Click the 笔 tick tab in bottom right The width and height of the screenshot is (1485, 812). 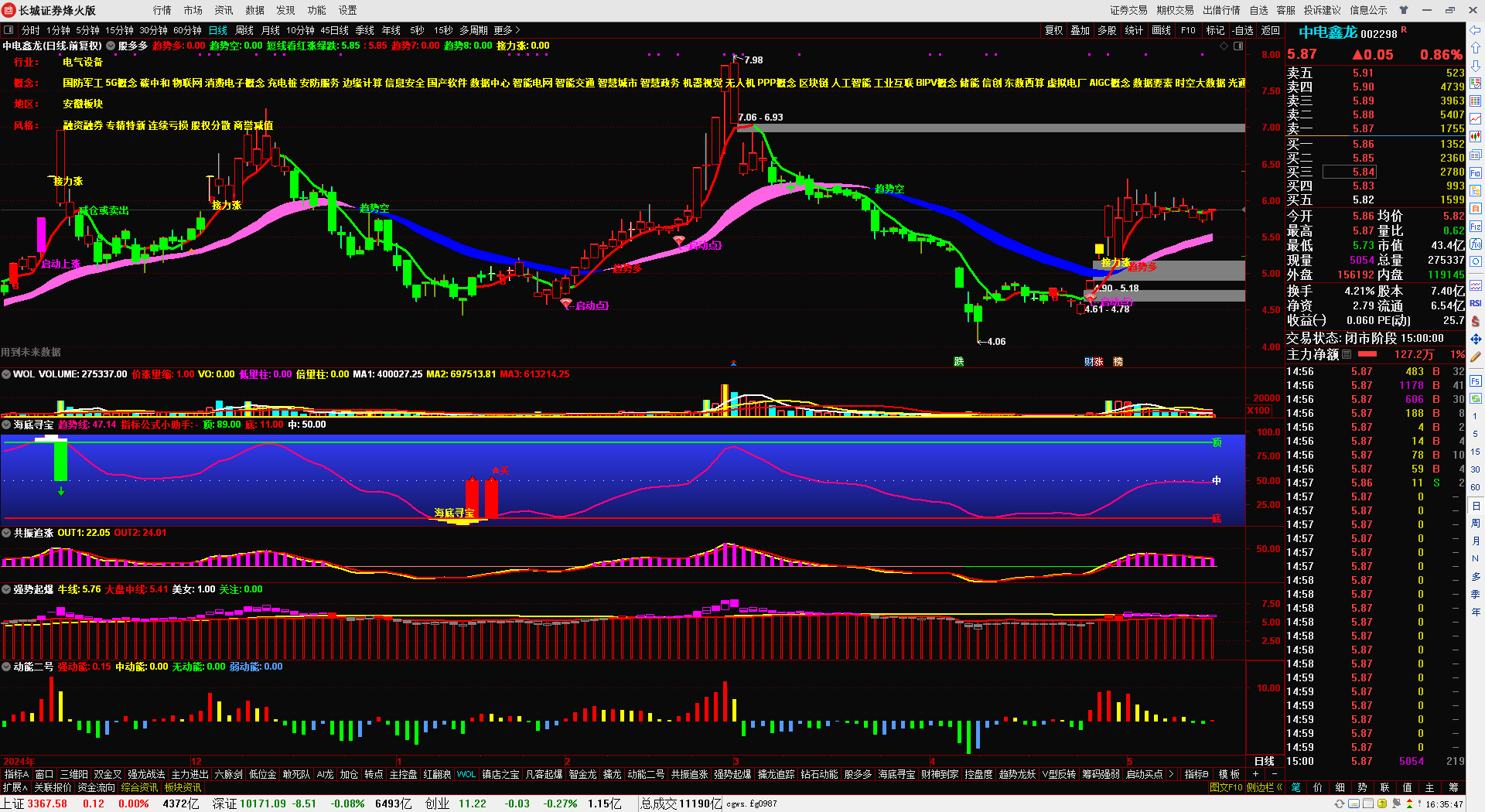pos(1296,787)
